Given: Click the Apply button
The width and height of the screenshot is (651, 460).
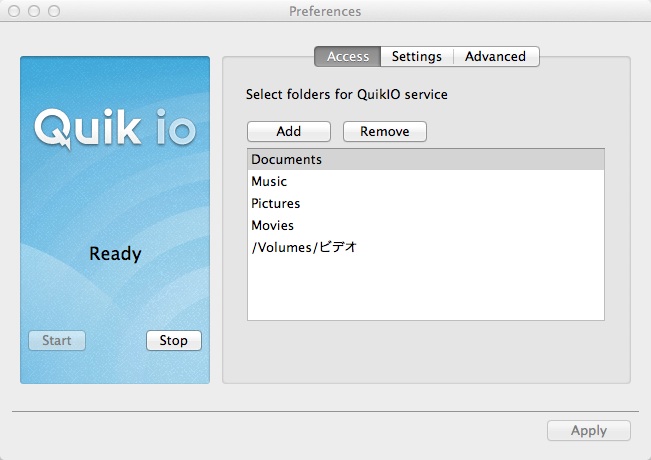Looking at the screenshot, I should click(588, 430).
